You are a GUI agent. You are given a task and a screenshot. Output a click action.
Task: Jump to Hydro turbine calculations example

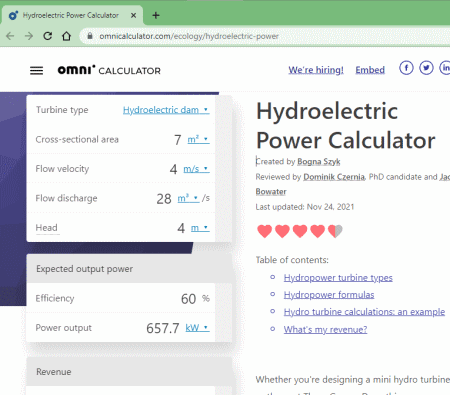(x=364, y=312)
